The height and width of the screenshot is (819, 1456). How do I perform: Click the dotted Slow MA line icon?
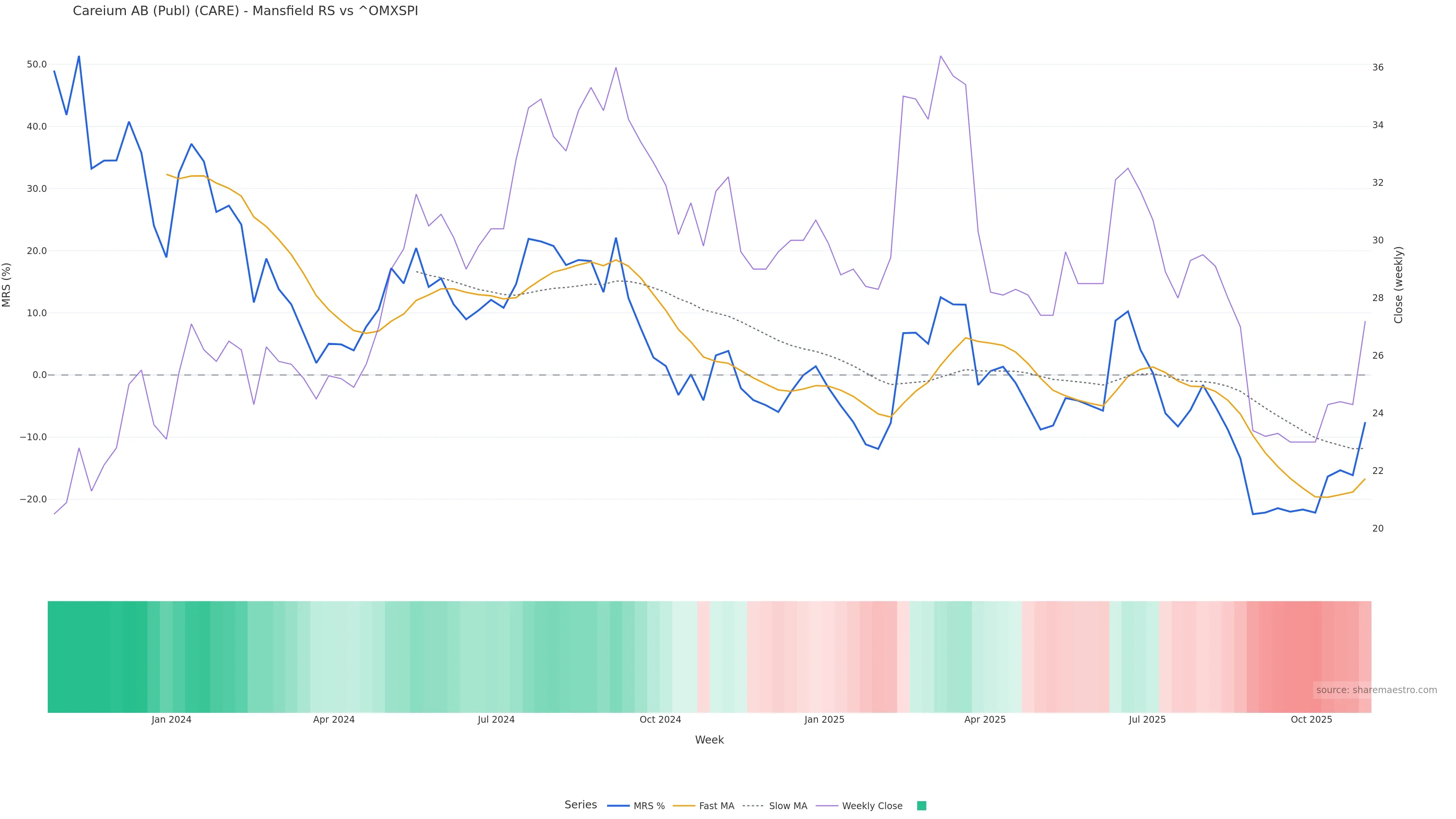[753, 806]
